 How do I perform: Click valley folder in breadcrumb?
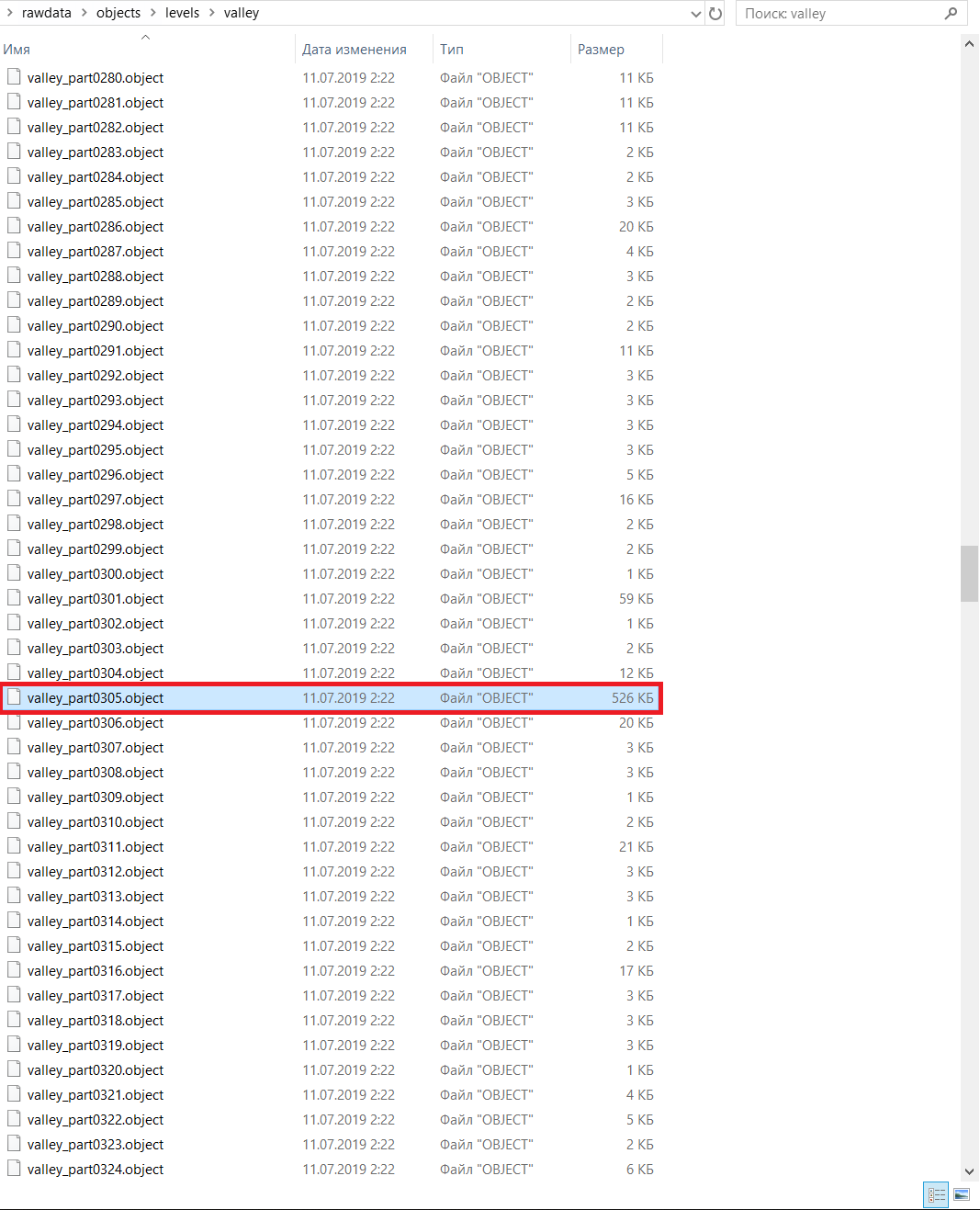tap(242, 13)
